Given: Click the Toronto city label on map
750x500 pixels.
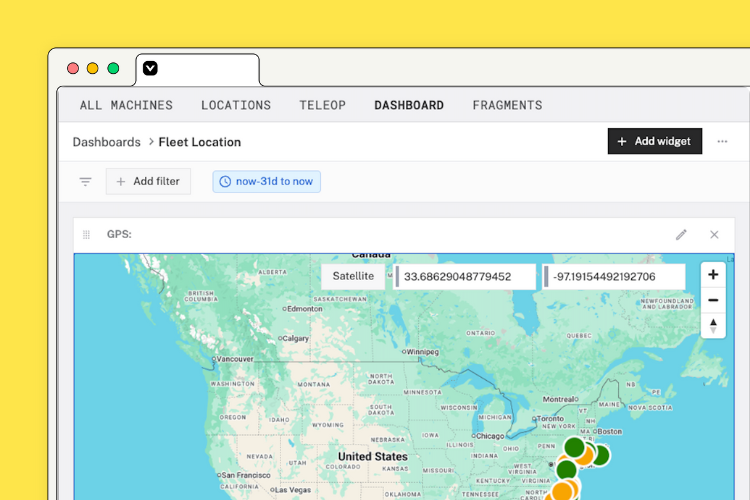Looking at the screenshot, I should click(x=550, y=418).
